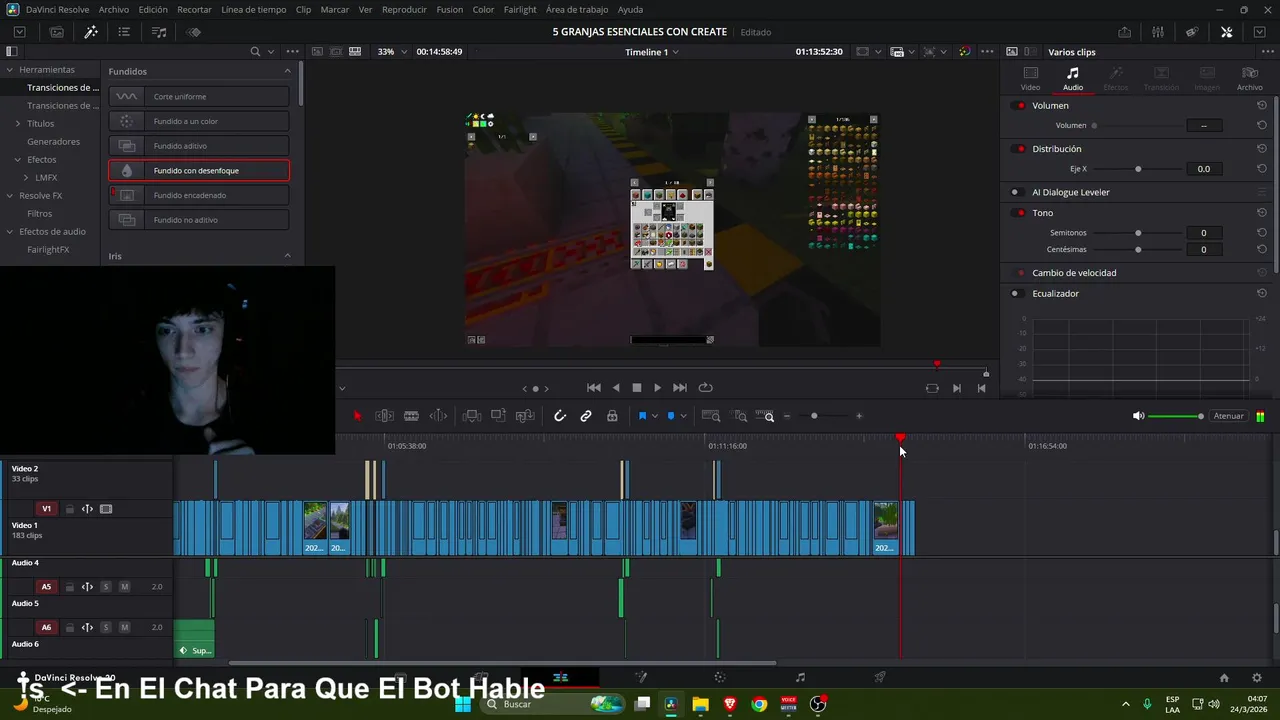Select the red arrow Selection tool

coord(358,416)
